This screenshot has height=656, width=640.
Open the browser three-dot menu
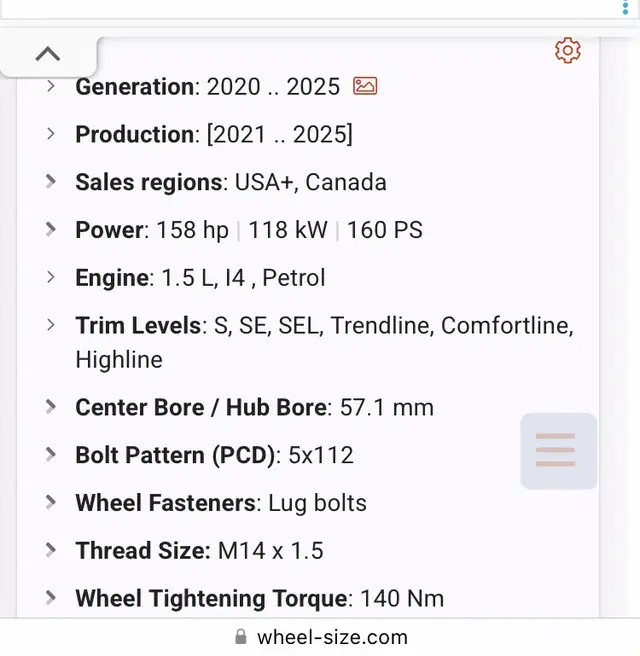[627, 6]
